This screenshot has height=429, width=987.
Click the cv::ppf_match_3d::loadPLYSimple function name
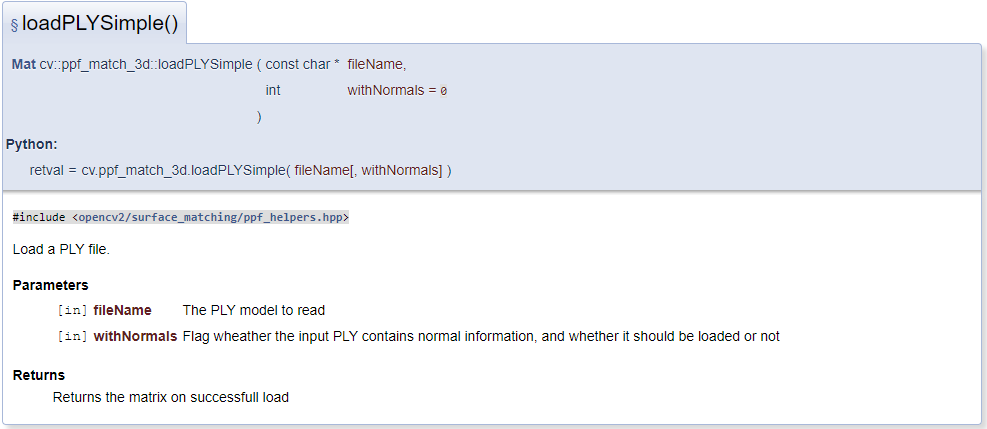(146, 64)
